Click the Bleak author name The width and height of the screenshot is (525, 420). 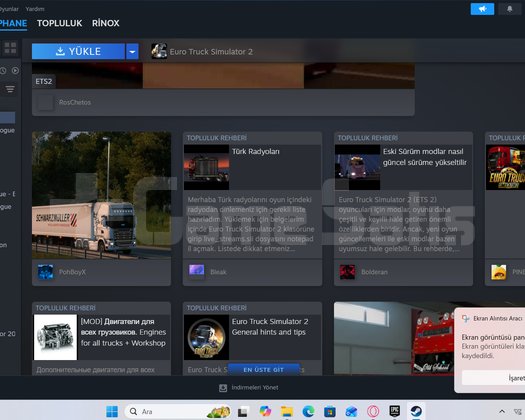[218, 272]
